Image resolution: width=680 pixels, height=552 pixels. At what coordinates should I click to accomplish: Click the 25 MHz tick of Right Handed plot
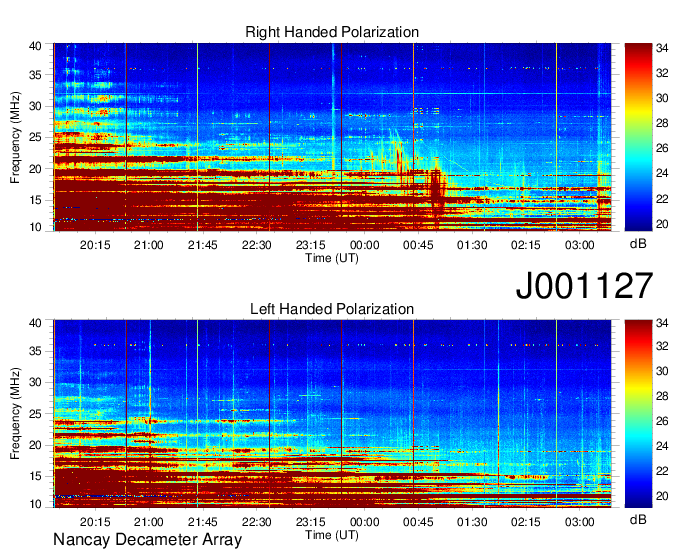[x=35, y=137]
